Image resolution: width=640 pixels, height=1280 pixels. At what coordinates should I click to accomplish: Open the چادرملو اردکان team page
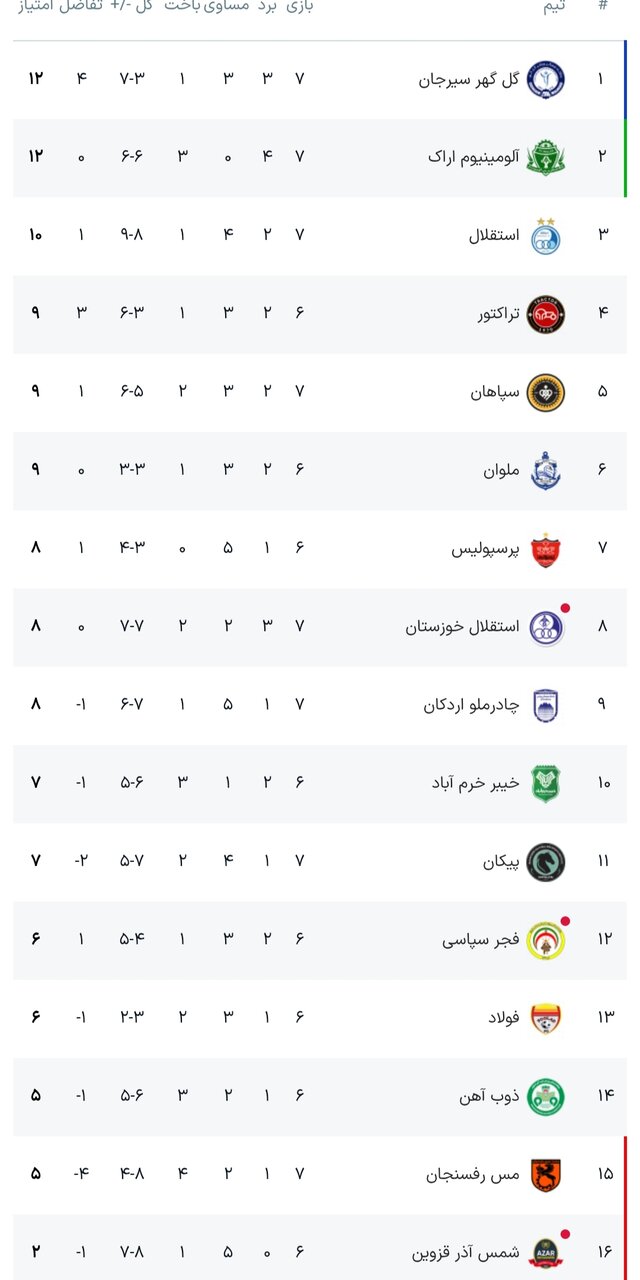(471, 705)
